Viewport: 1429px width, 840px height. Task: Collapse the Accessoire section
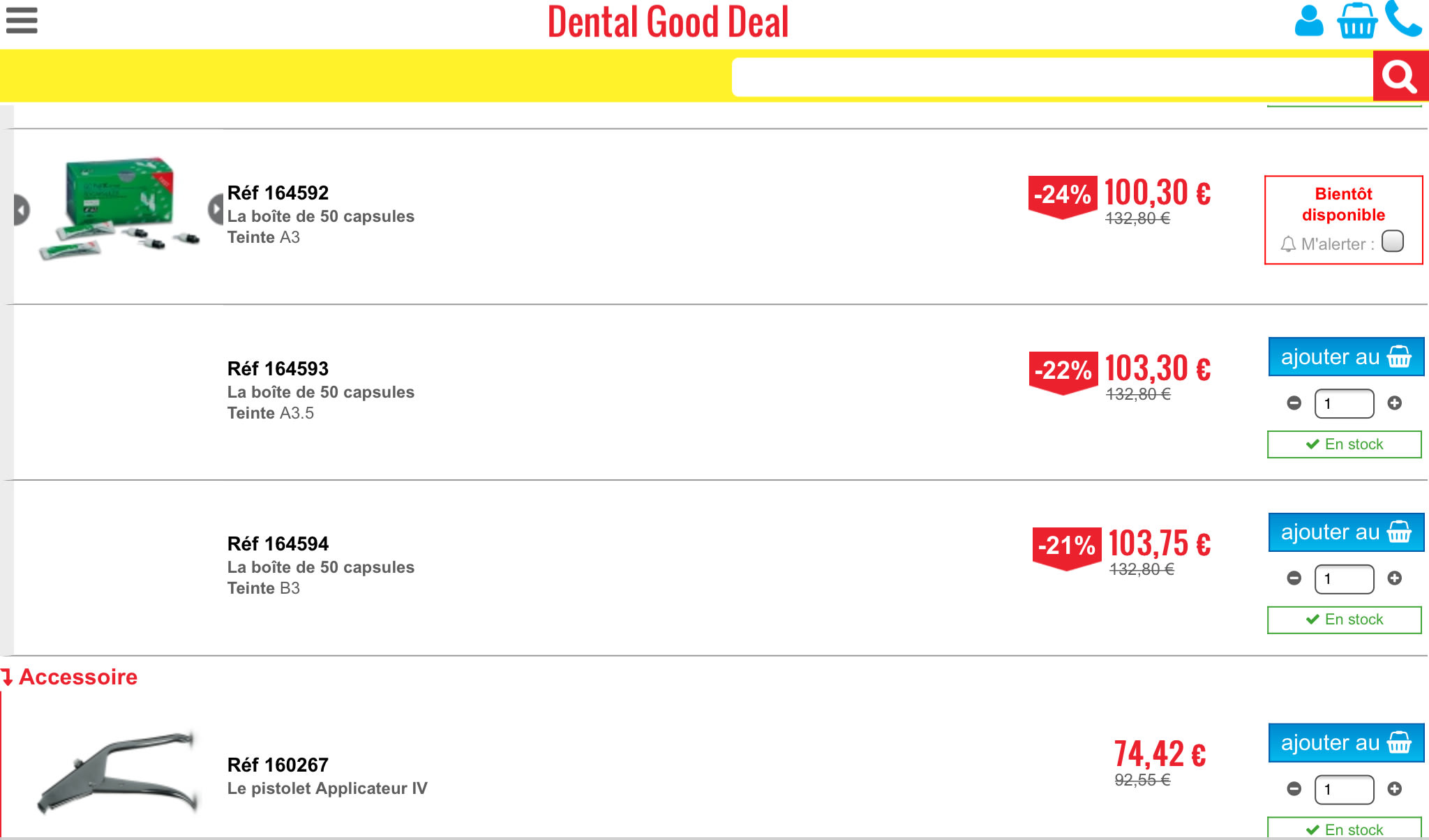[x=70, y=677]
